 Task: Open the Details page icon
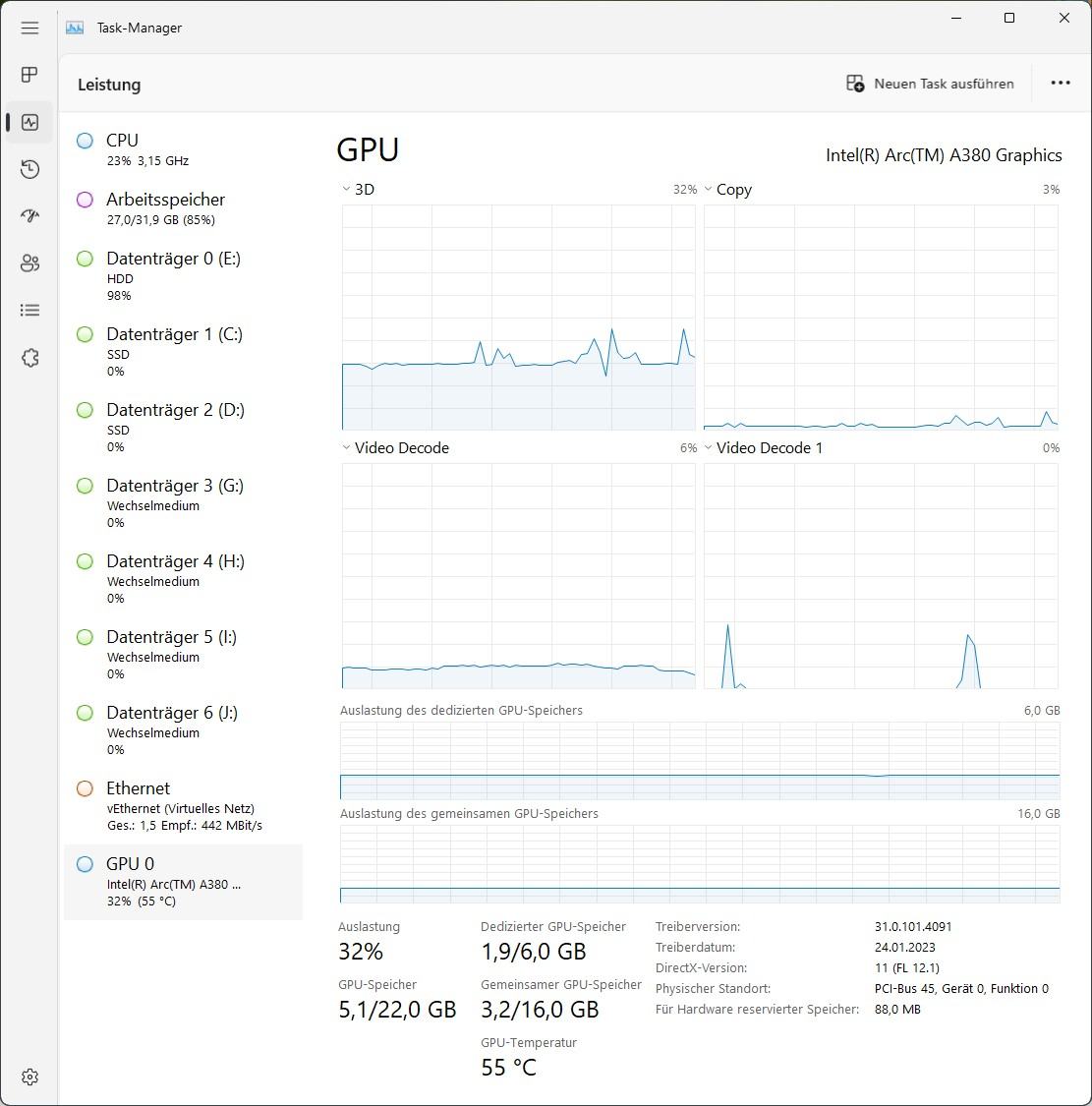click(29, 311)
